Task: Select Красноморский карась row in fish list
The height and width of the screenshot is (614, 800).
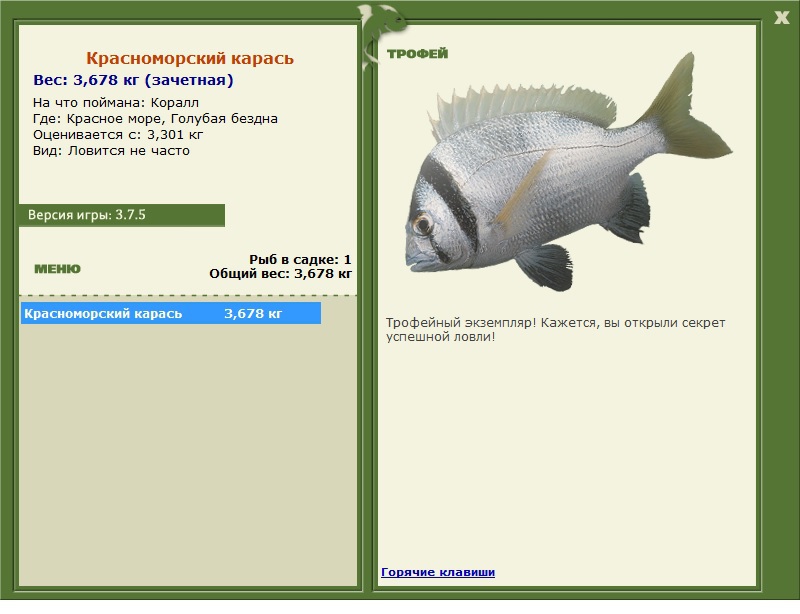Action: (x=171, y=313)
